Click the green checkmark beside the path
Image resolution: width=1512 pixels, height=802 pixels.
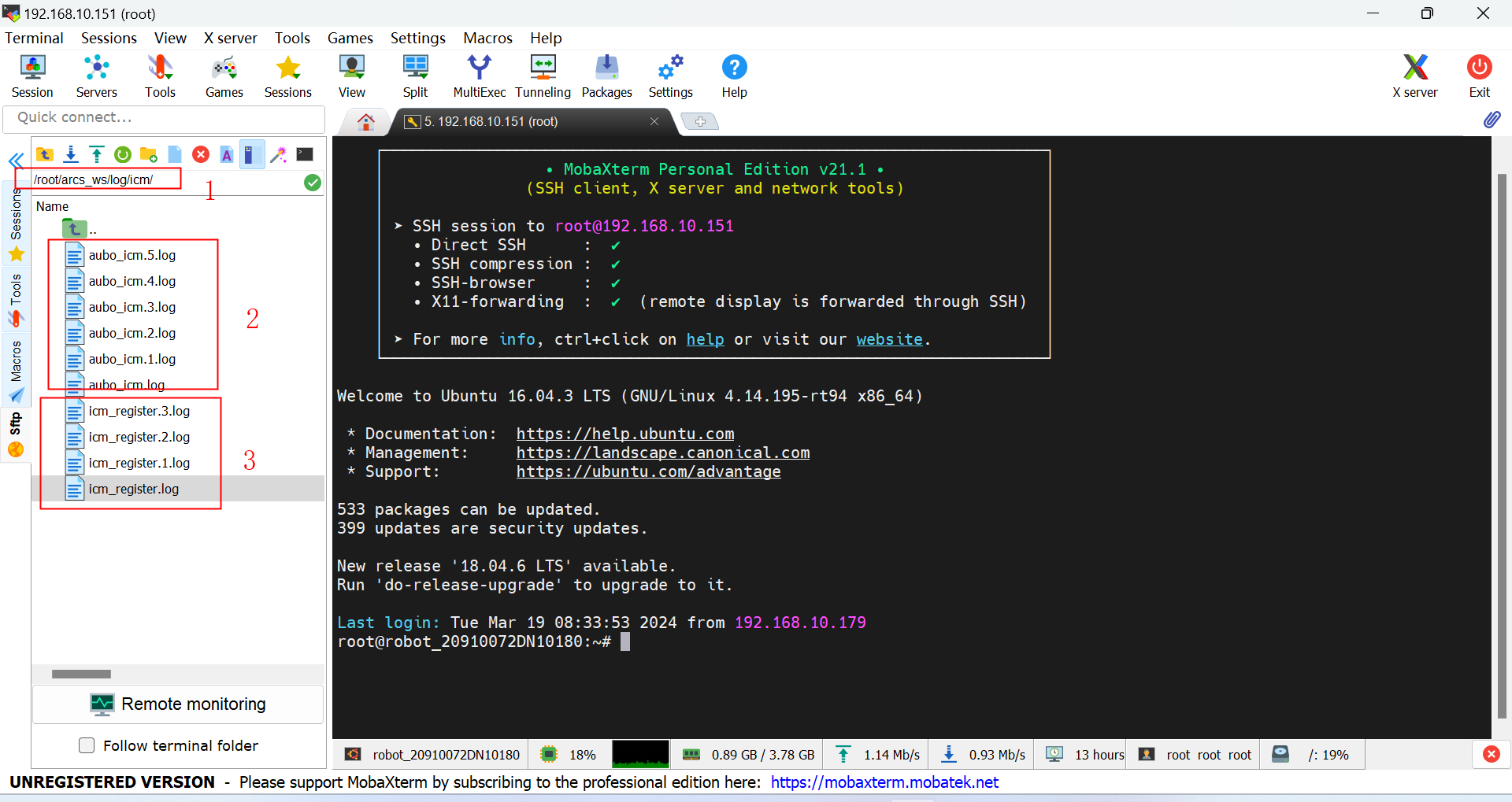point(313,183)
